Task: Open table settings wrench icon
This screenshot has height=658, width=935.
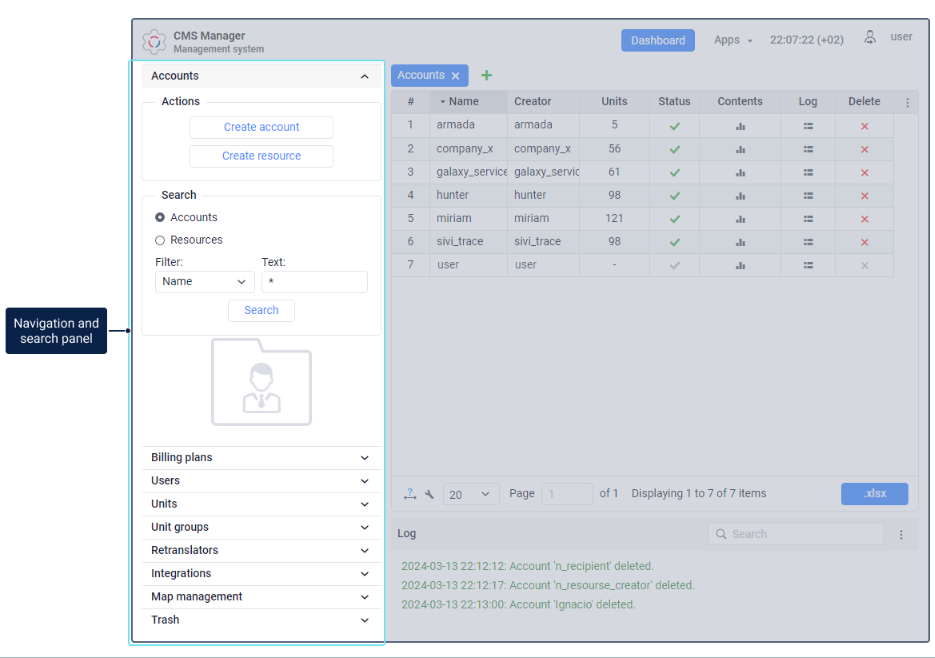Action: (429, 494)
